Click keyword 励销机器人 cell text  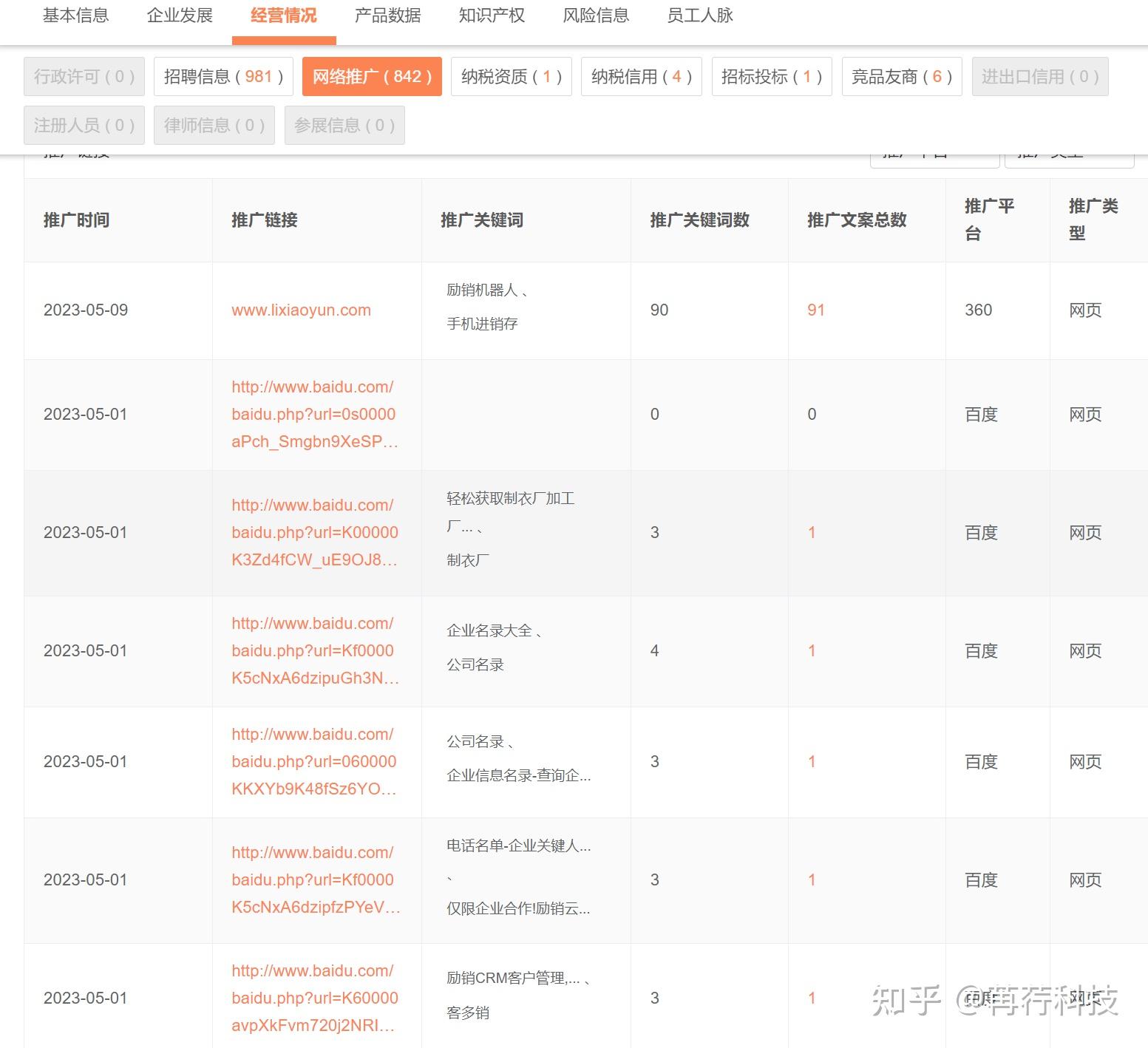482,290
